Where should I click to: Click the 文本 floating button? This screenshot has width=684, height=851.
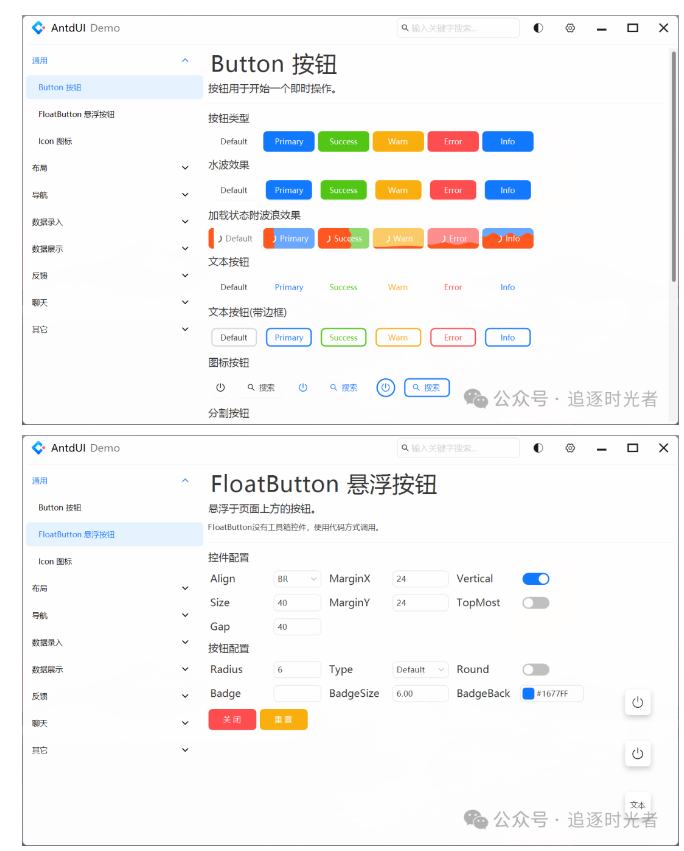(x=638, y=805)
